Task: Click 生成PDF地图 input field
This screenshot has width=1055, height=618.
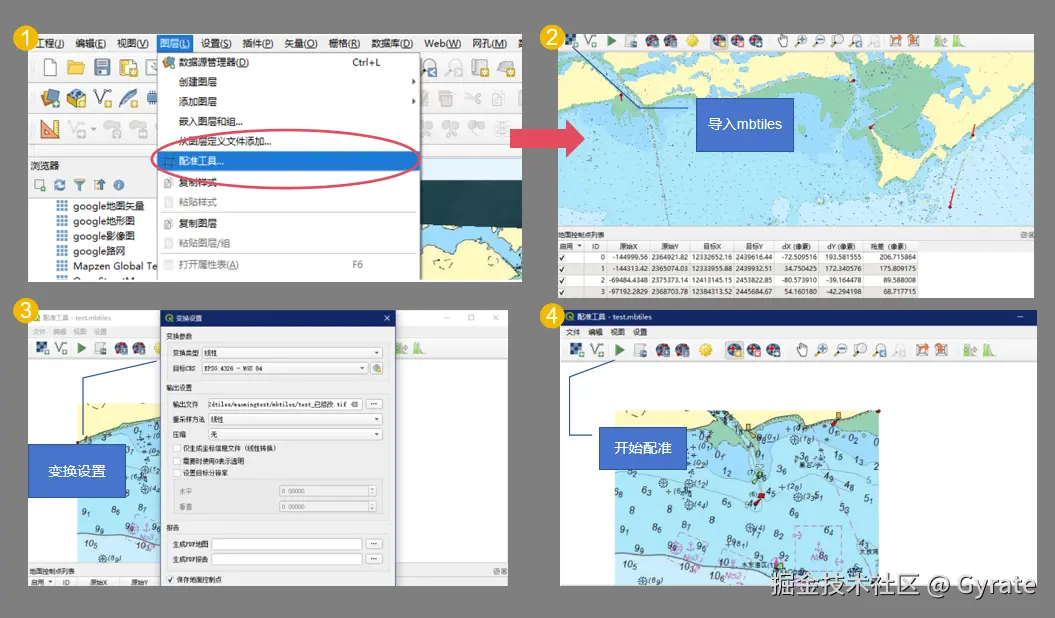Action: (287, 543)
